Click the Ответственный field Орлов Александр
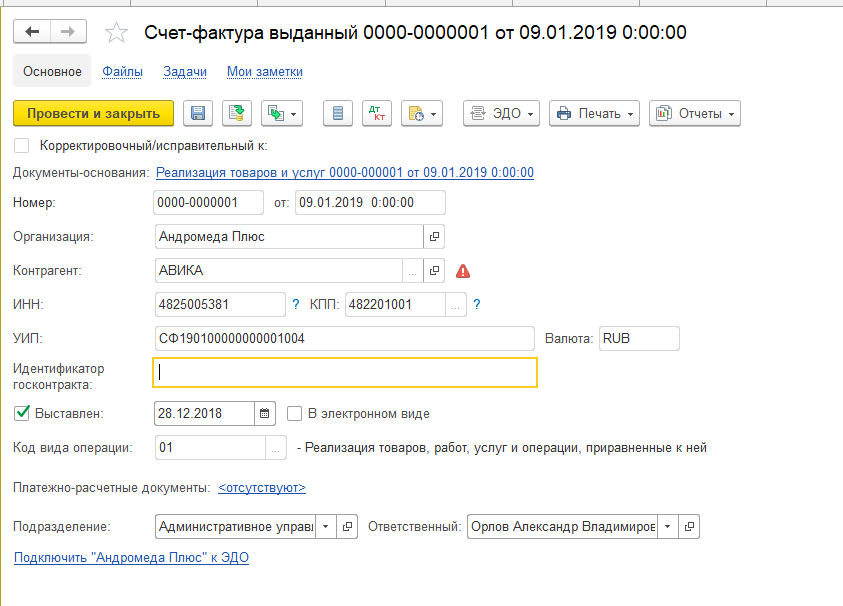Screen dimensions: 843x606 (562, 526)
